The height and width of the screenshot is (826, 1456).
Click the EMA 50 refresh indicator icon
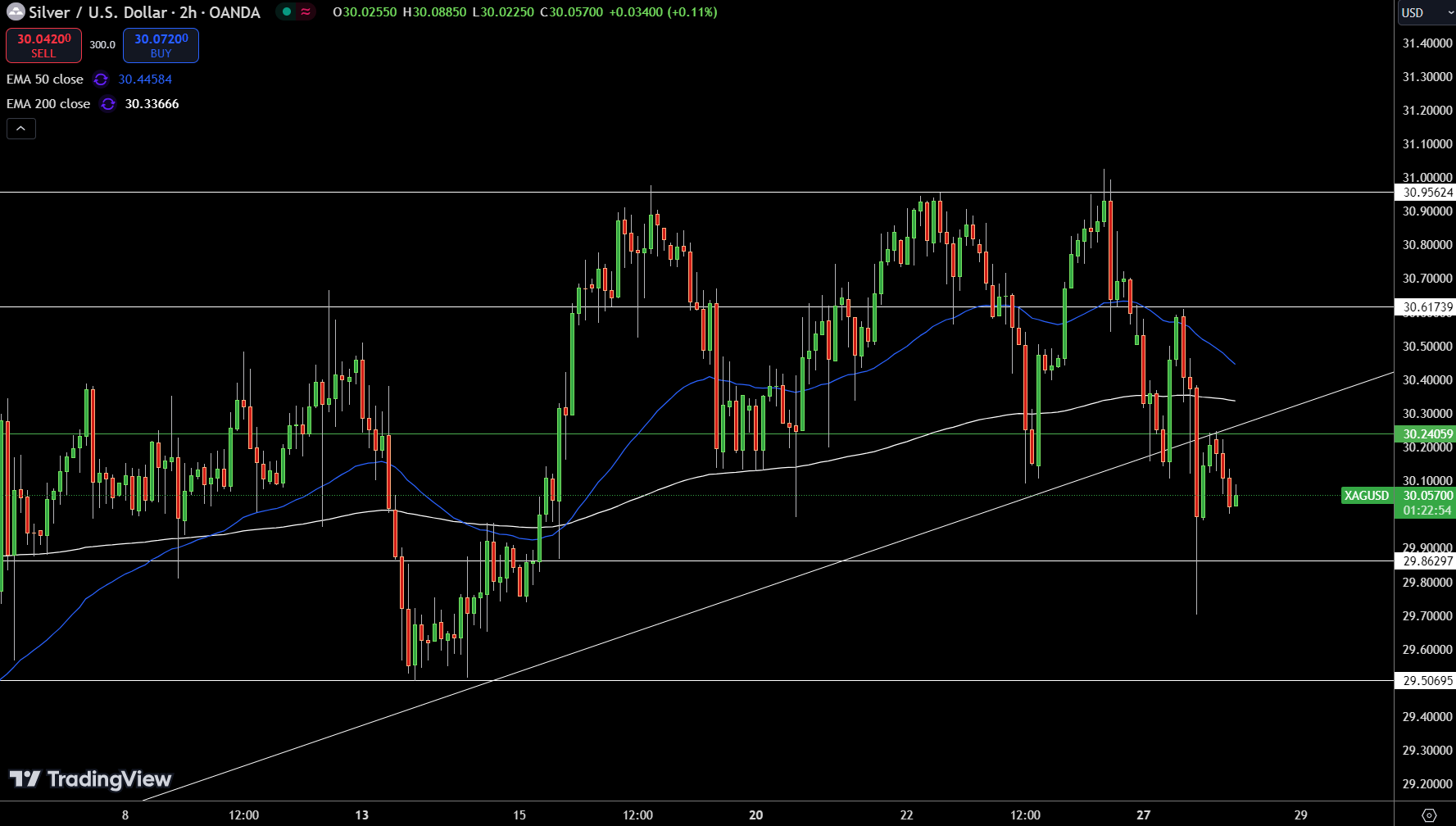[101, 79]
